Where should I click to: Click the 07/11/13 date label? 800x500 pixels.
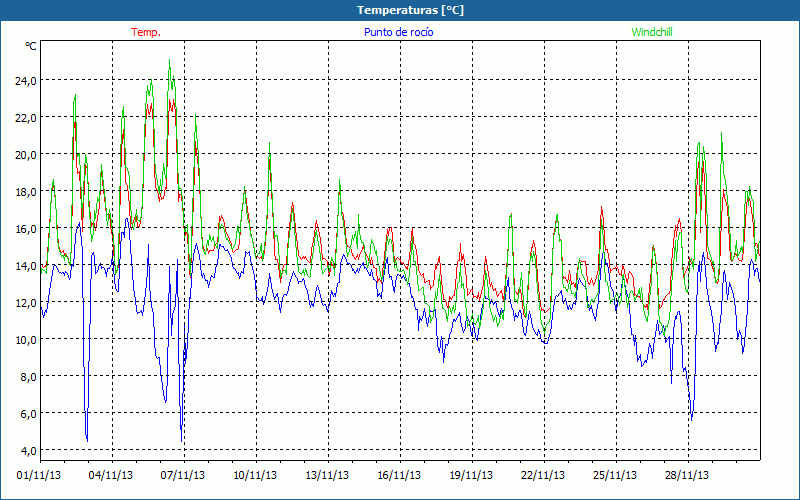[x=183, y=475]
